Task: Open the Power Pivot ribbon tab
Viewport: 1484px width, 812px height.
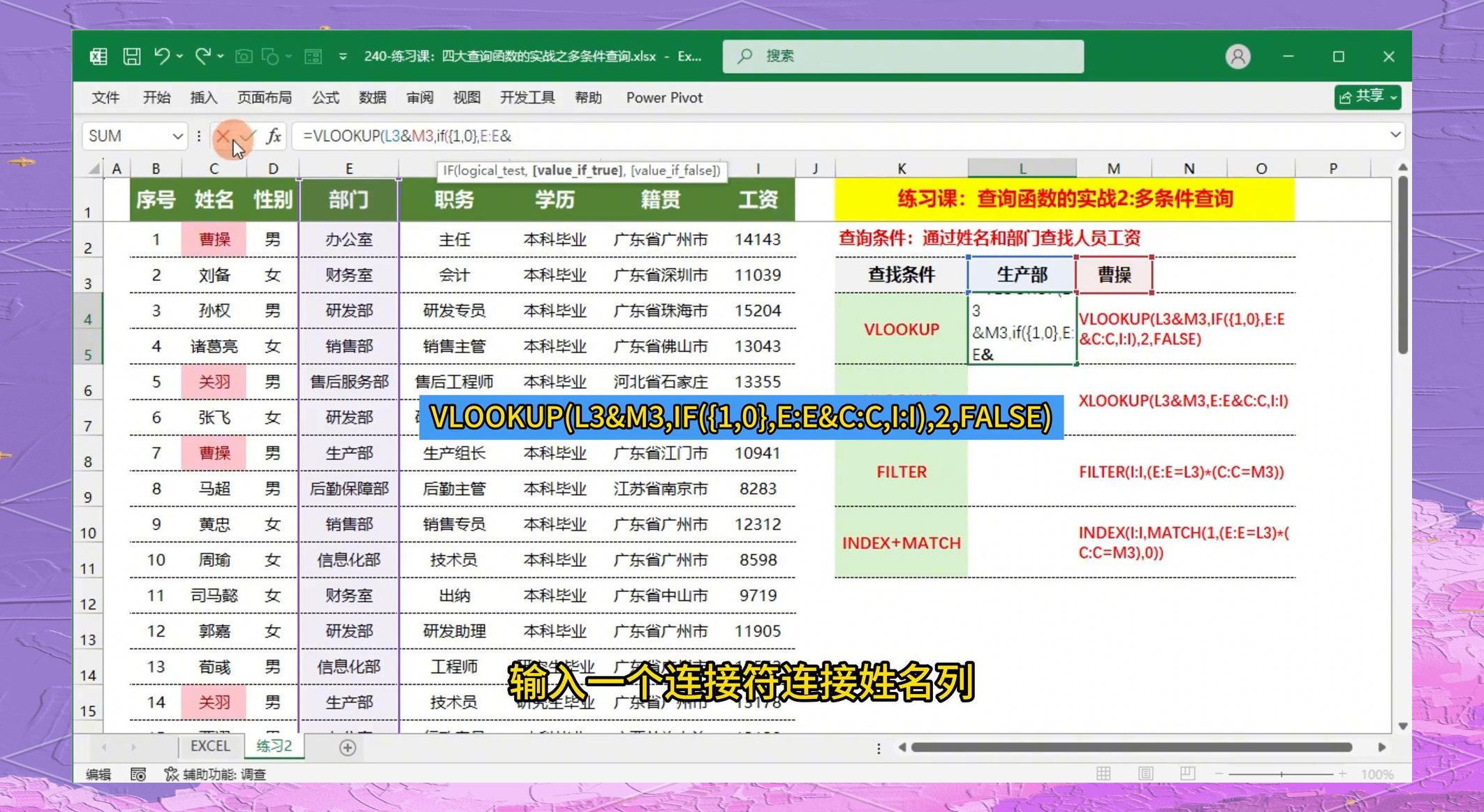Action: click(x=664, y=98)
